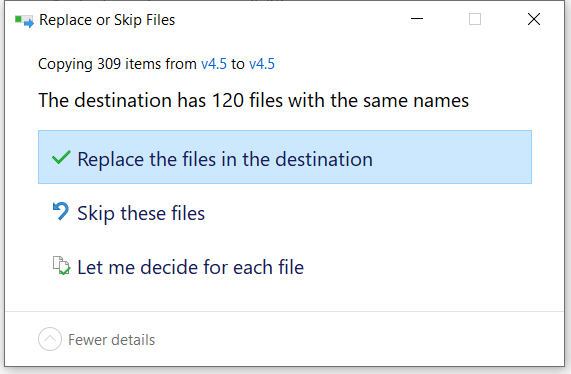Viewport: 571px width, 374px height.
Task: Click the Fewer details label
Action: (x=111, y=340)
